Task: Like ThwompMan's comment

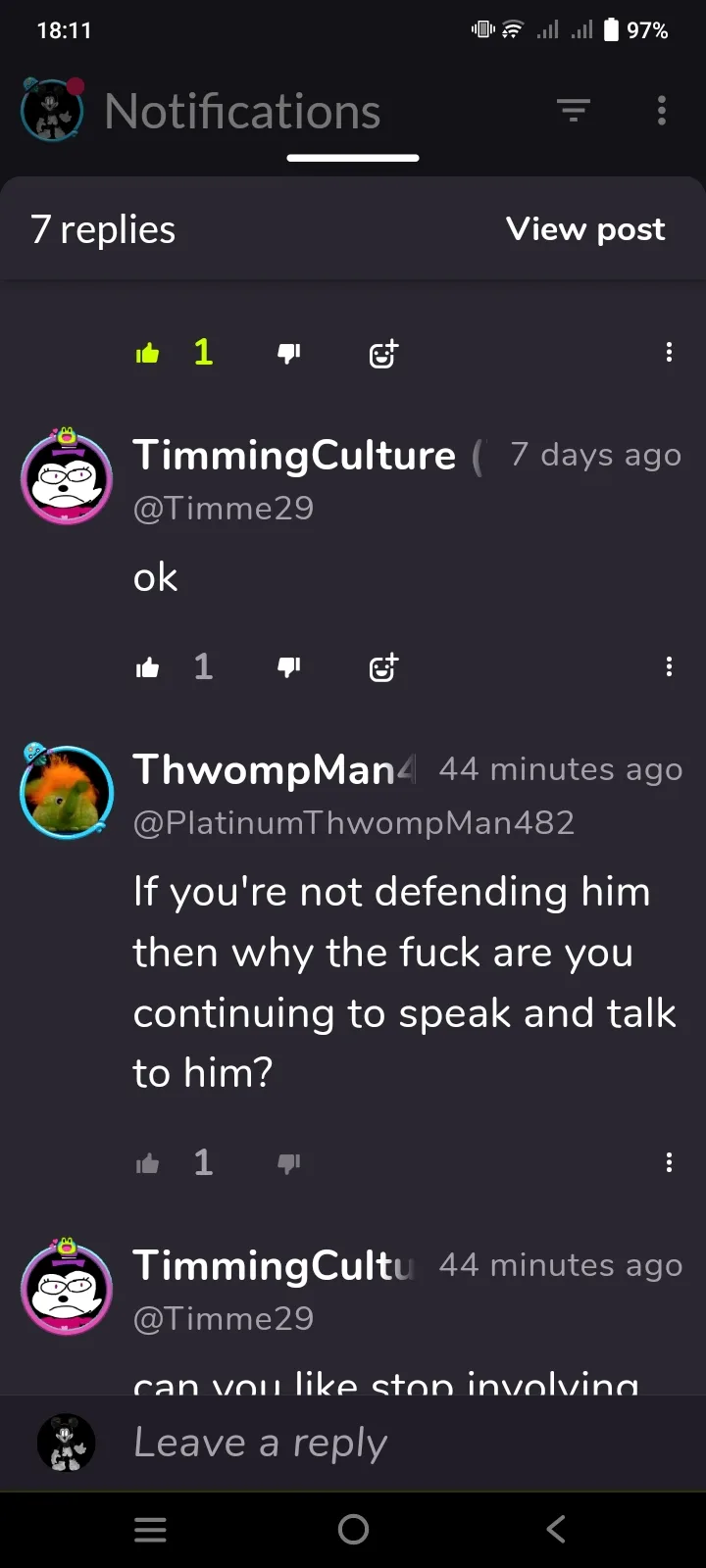Action: 148,1163
